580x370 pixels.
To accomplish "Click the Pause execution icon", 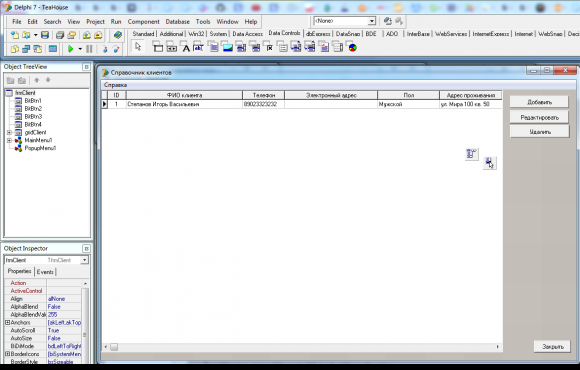I will (89, 49).
